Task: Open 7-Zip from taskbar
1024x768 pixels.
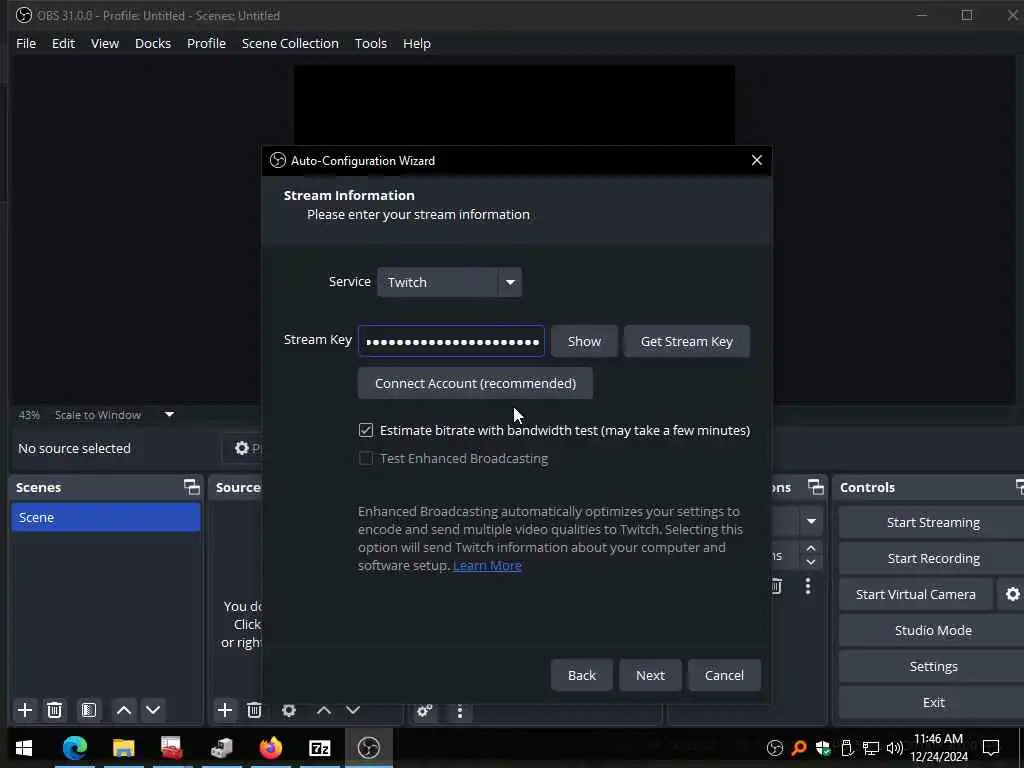Action: tap(319, 748)
